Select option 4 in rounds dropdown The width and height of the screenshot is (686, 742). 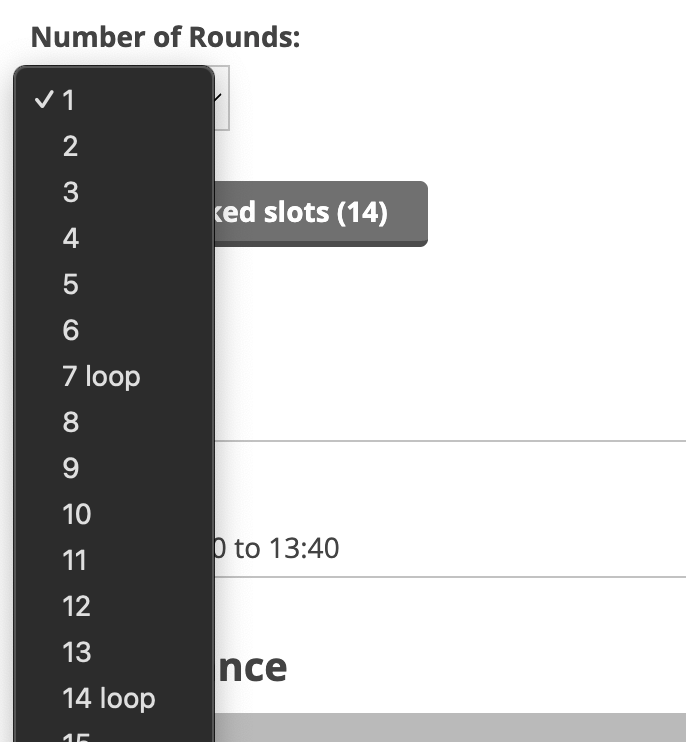(114, 238)
